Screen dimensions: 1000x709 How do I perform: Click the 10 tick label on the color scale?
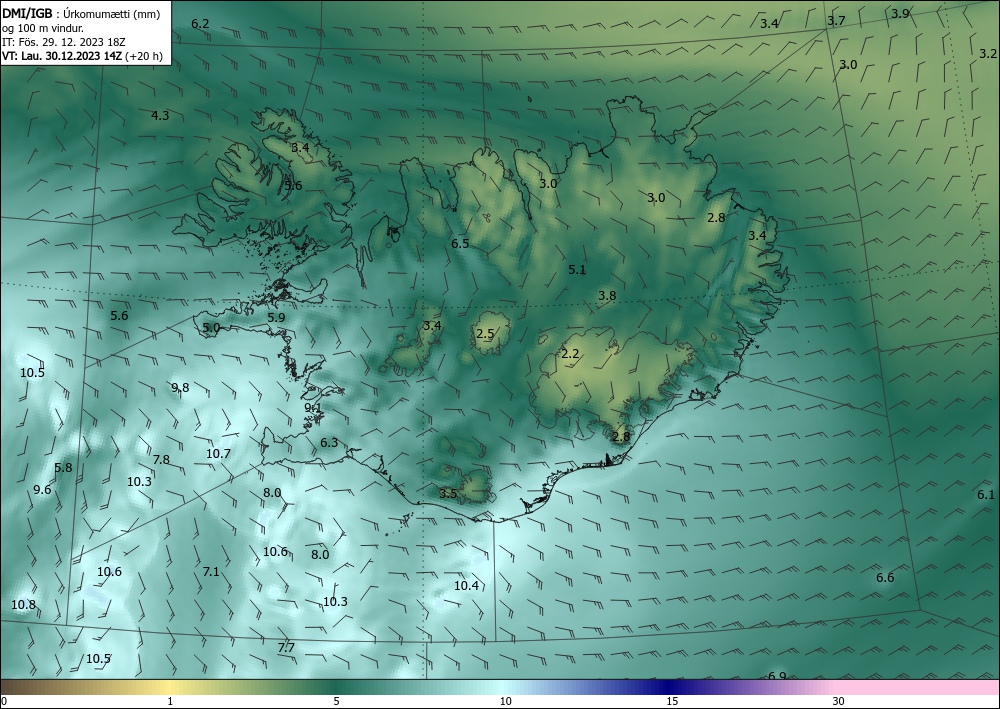pyautogui.click(x=506, y=701)
